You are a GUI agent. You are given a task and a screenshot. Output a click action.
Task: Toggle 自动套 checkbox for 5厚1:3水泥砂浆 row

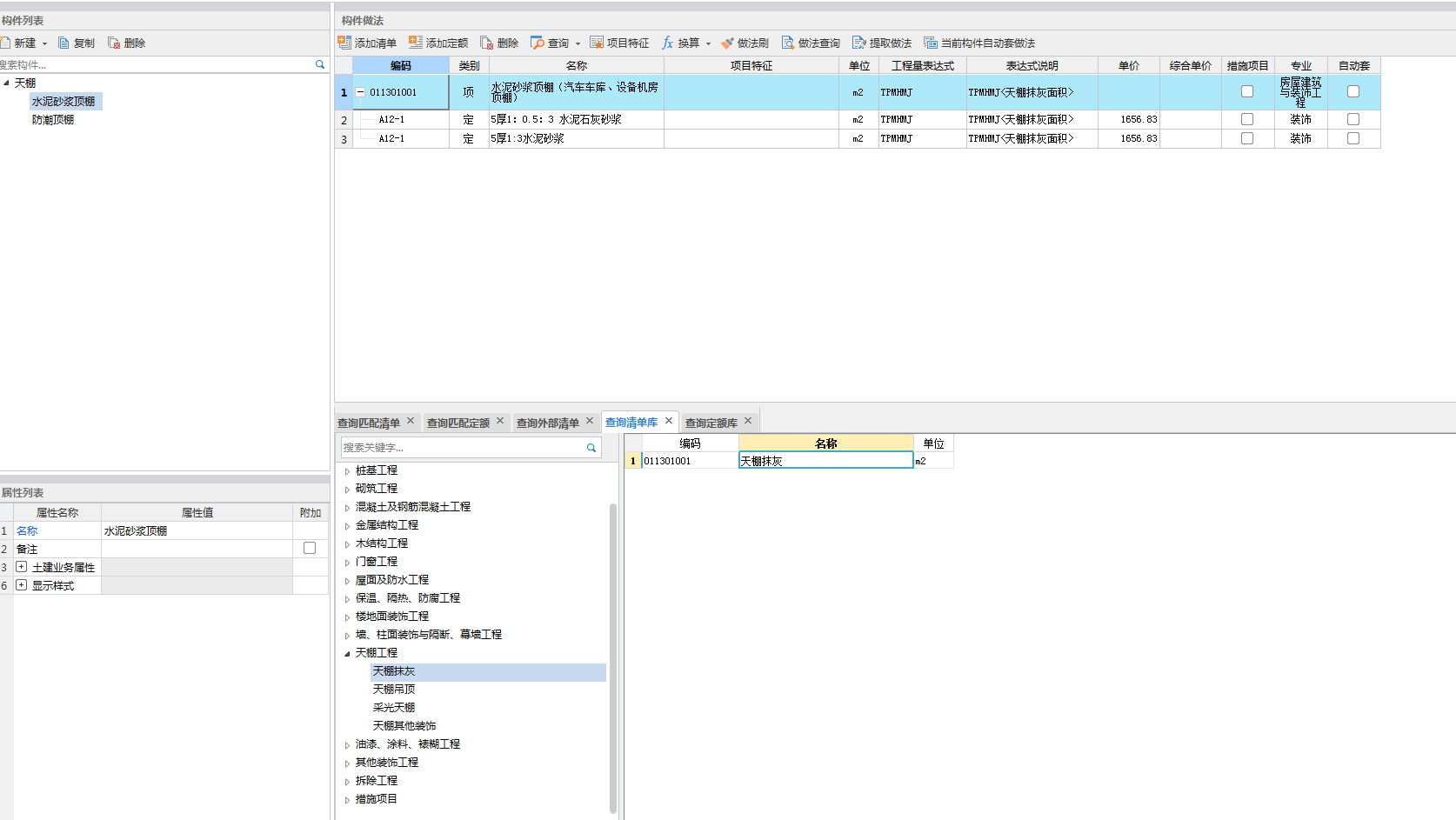point(1353,138)
